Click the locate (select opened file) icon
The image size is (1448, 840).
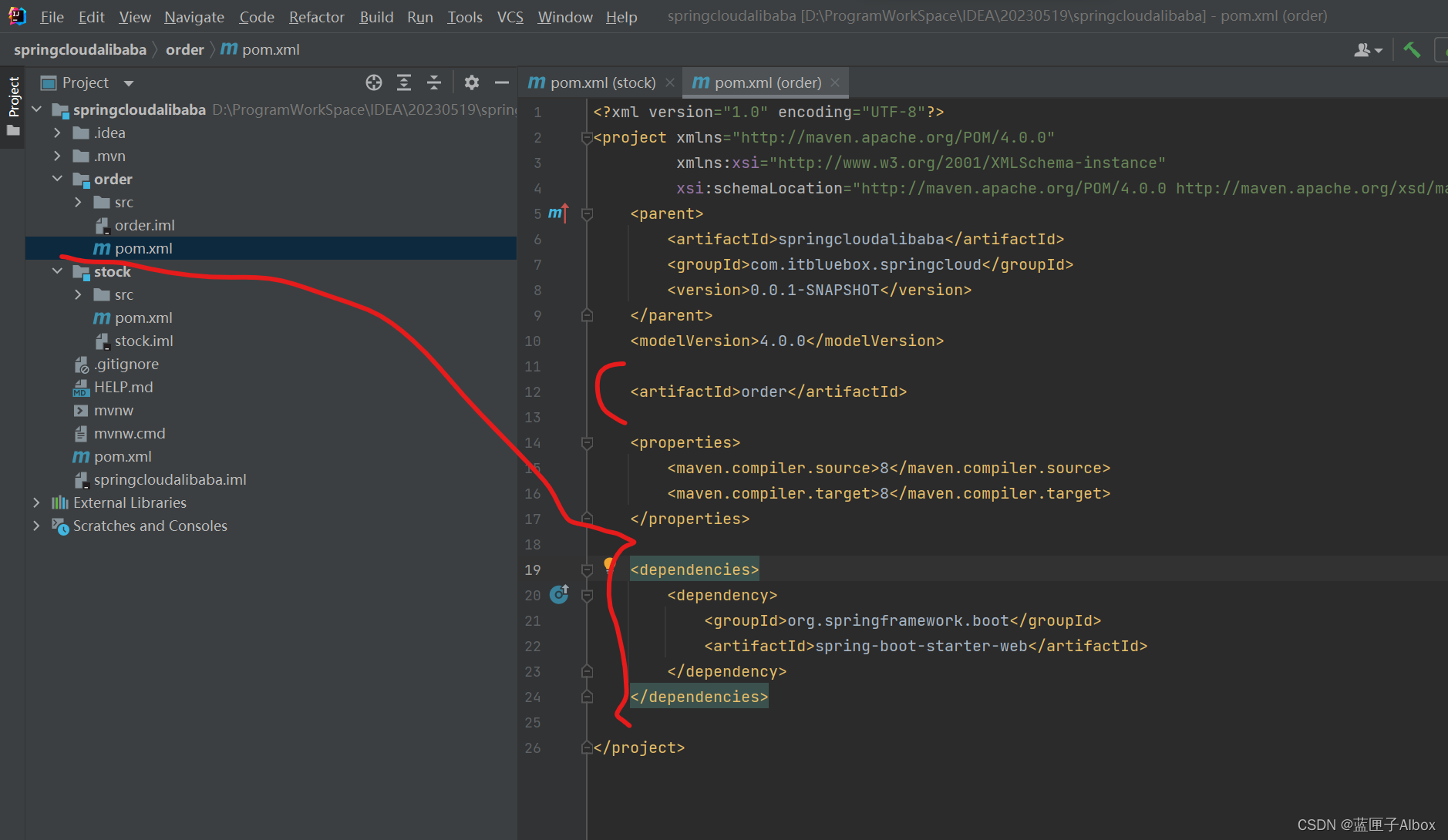click(374, 82)
